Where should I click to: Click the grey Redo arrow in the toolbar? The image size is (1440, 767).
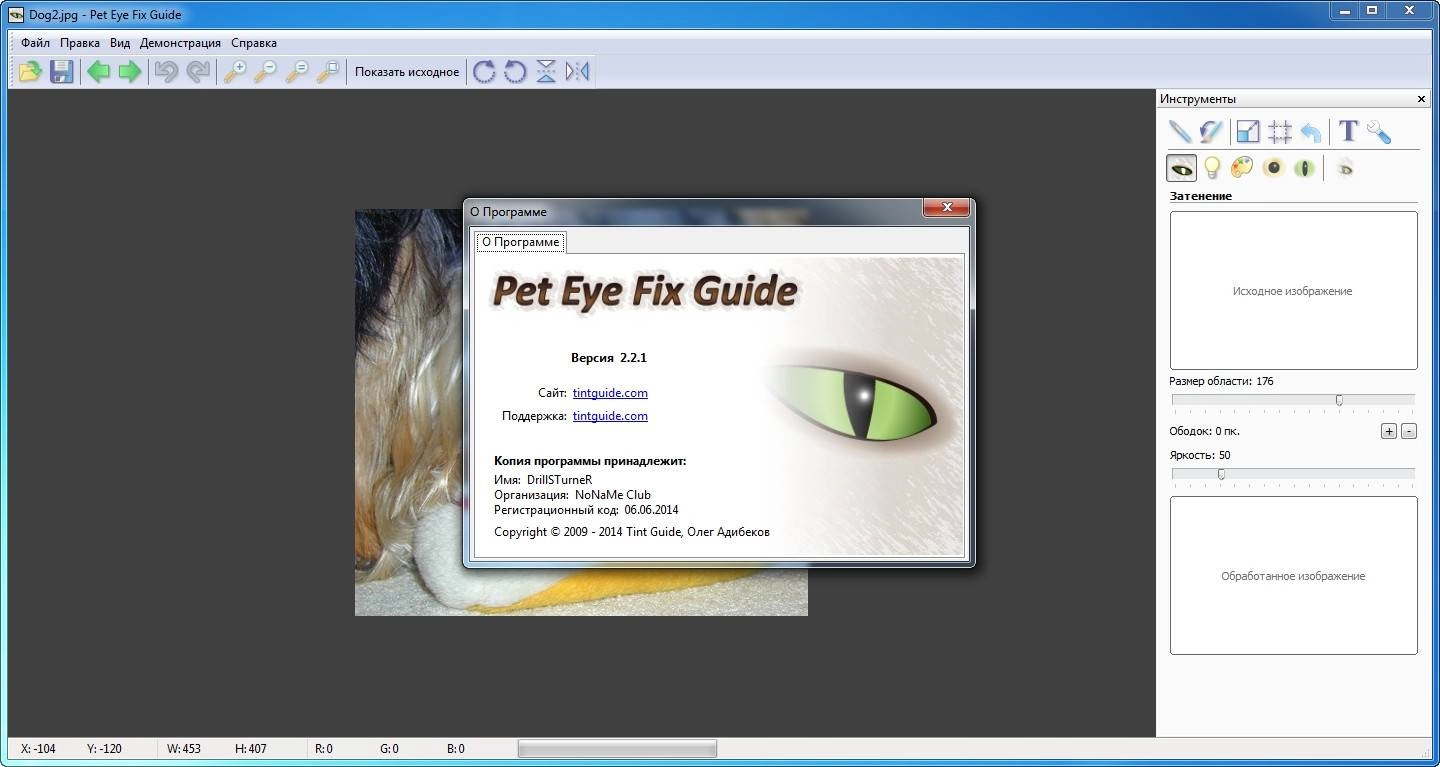click(x=198, y=71)
